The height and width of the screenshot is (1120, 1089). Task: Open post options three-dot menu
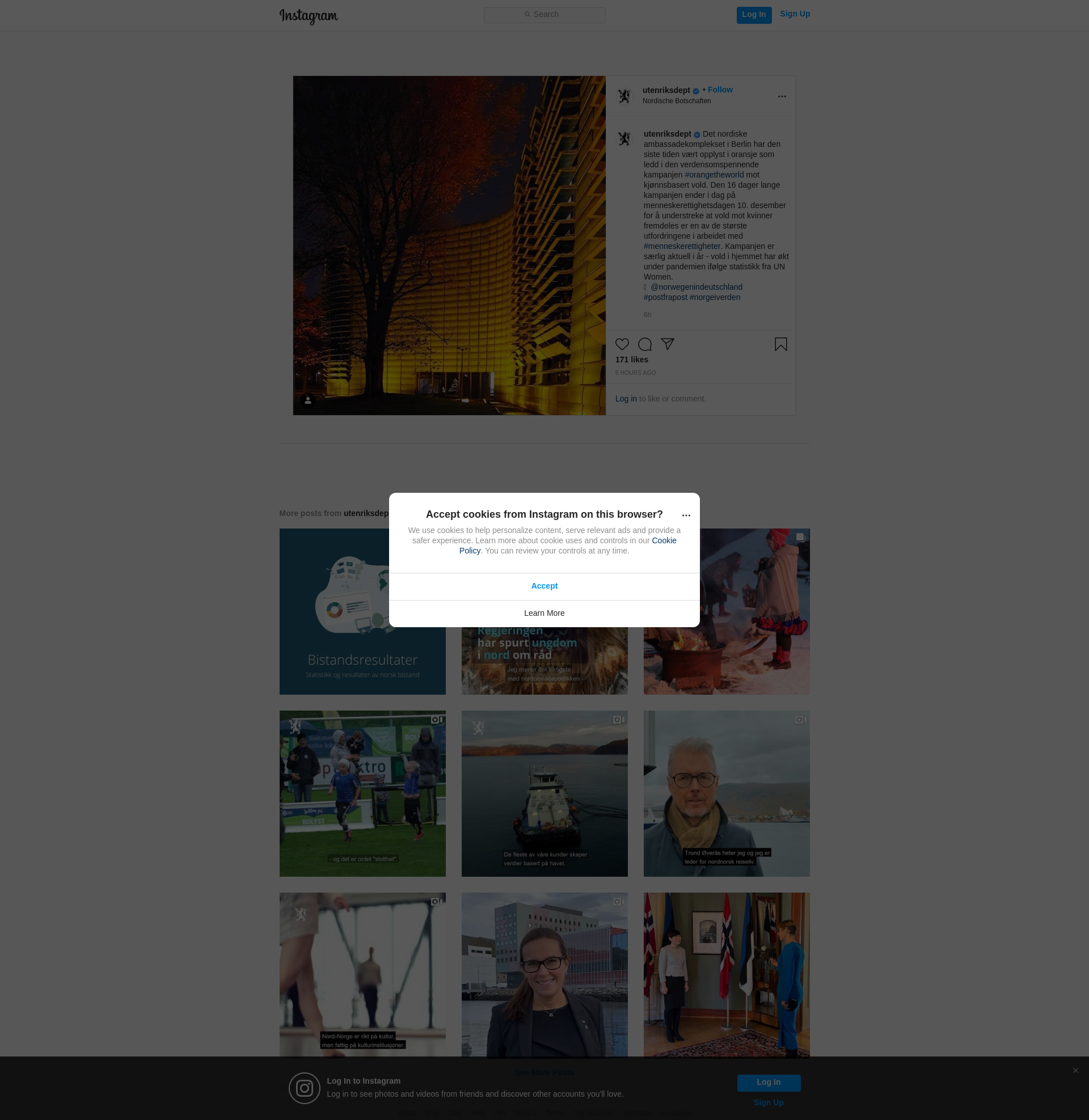pos(781,96)
